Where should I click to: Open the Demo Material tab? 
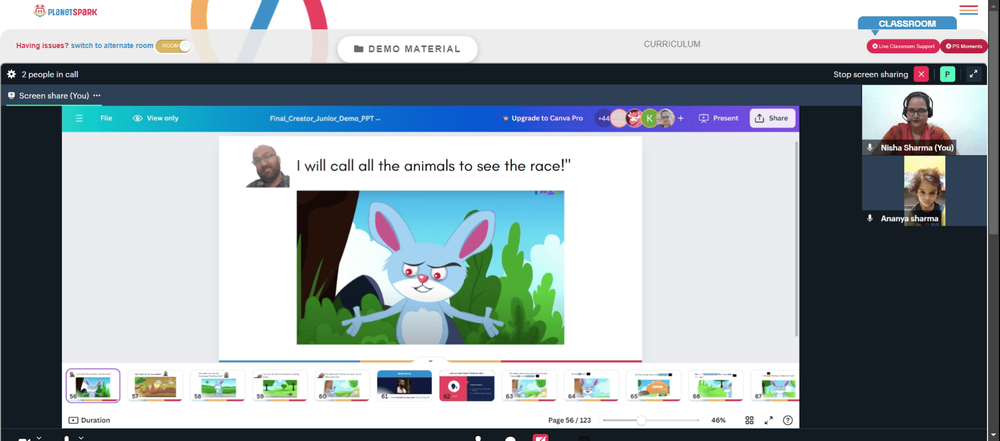pyautogui.click(x=408, y=49)
